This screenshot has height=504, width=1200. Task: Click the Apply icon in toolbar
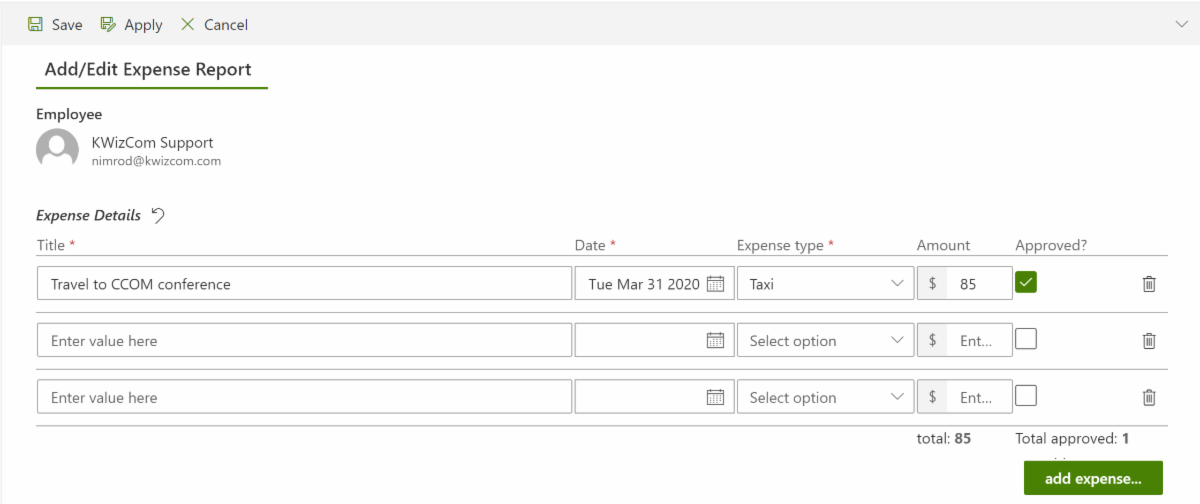pyautogui.click(x=108, y=24)
